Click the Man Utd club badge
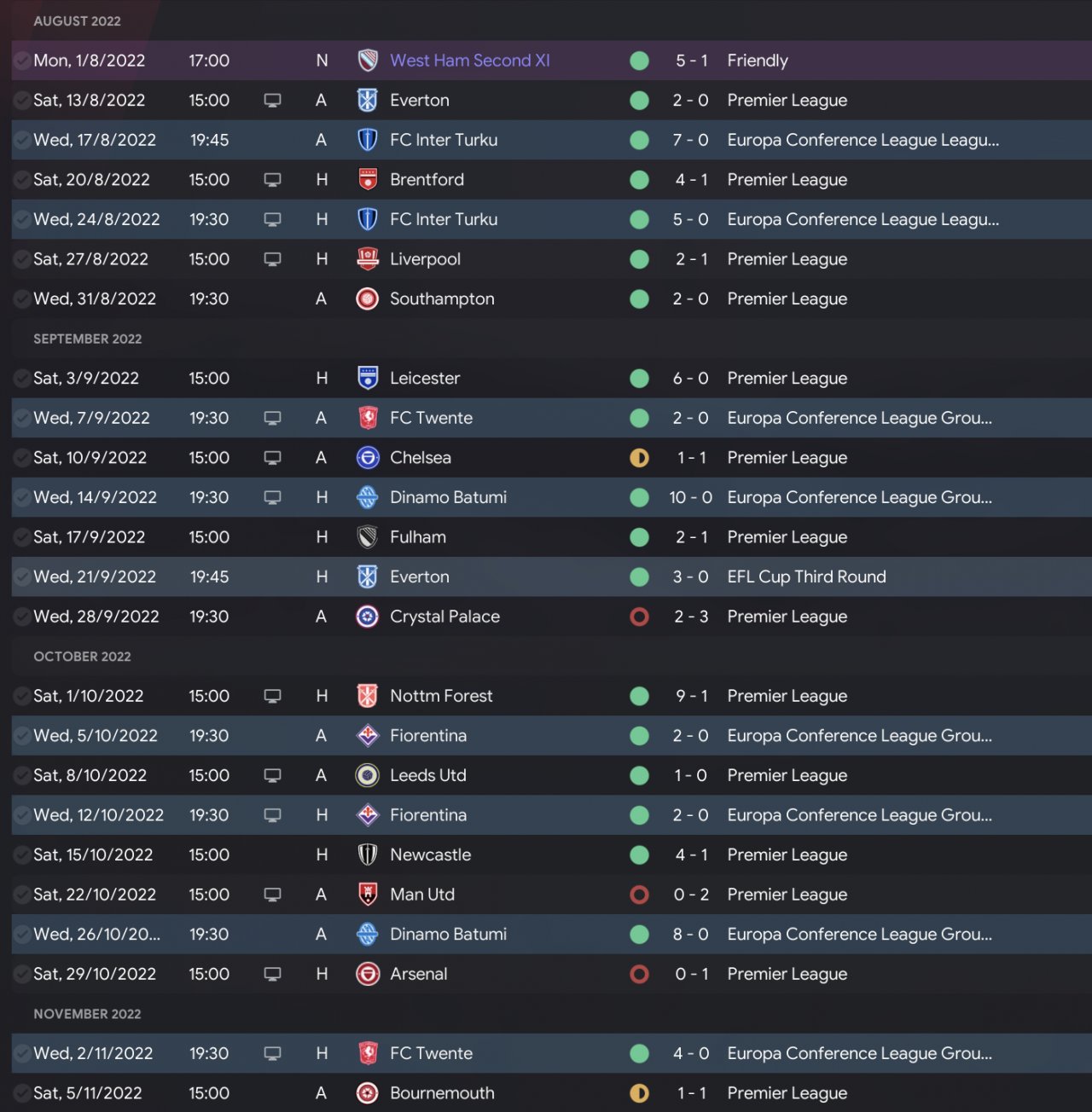The width and height of the screenshot is (1092, 1112). [368, 895]
